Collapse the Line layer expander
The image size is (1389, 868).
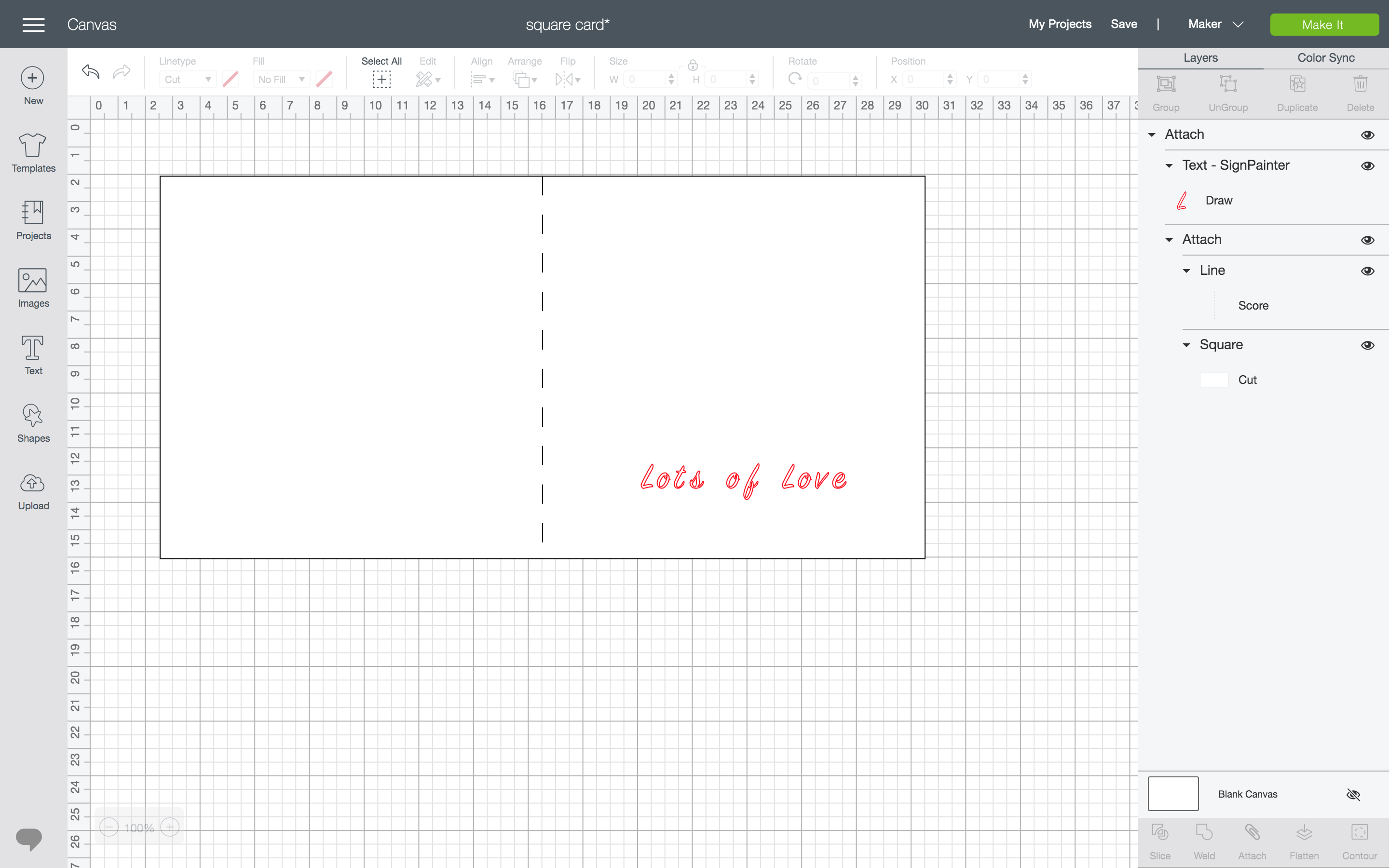[1187, 270]
